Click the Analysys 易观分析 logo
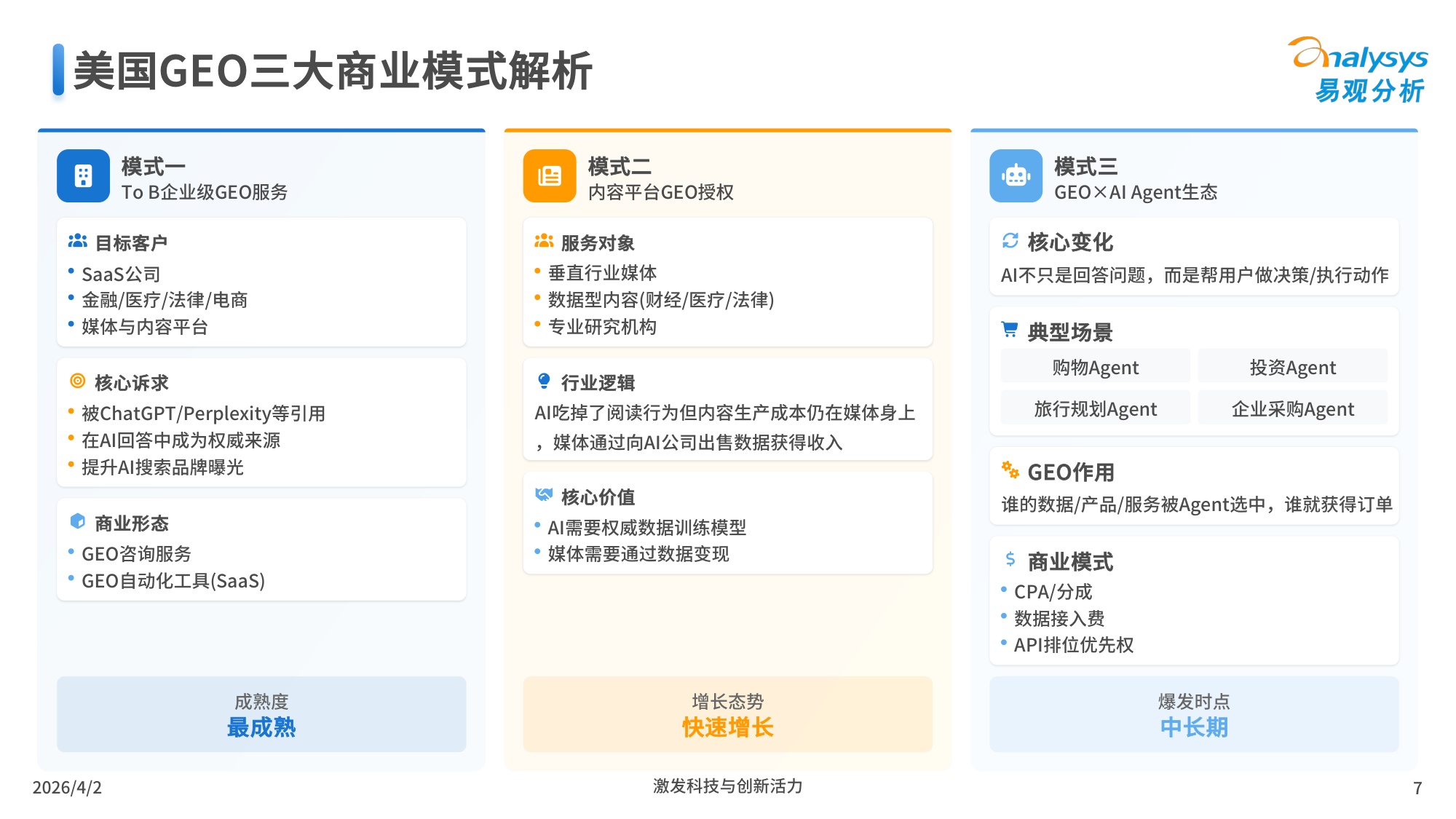1456x819 pixels. [x=1358, y=70]
